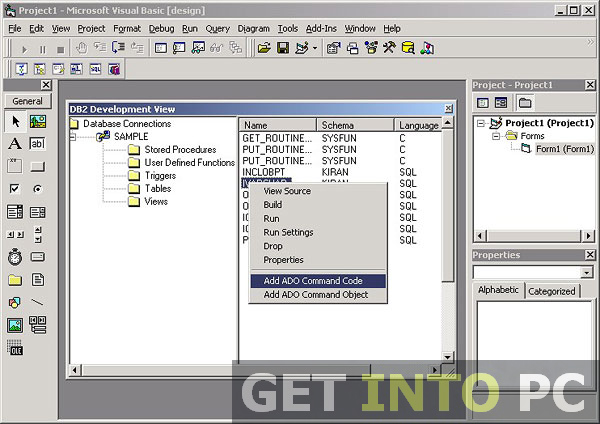
Task: Click the list's scroll-down arrow
Action: point(447,357)
